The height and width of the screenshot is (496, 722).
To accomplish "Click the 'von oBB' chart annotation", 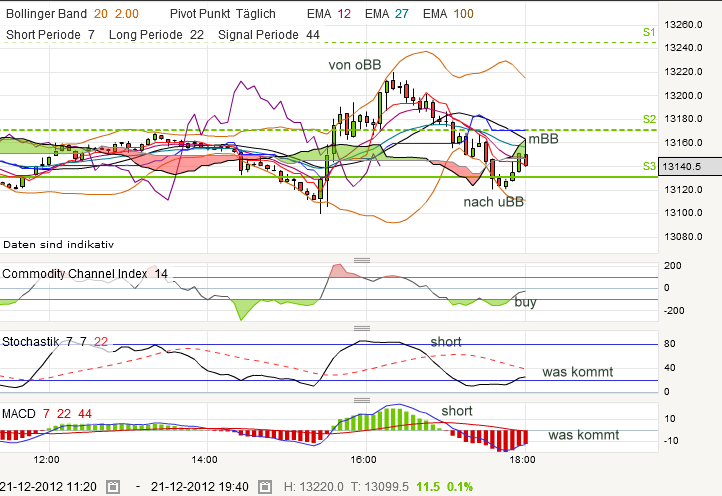I will click(x=355, y=65).
